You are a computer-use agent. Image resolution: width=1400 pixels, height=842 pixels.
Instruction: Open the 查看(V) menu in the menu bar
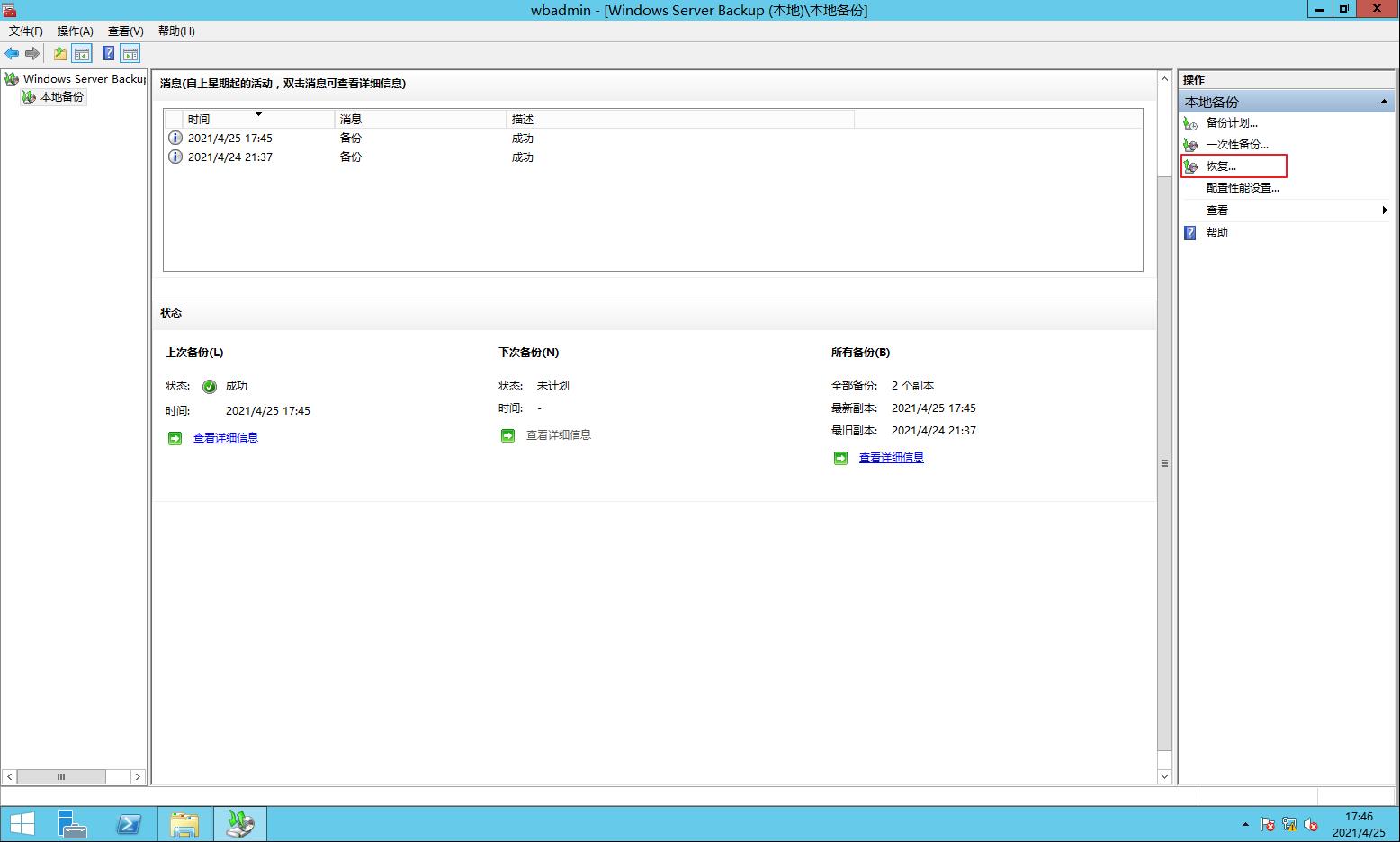click(x=126, y=31)
